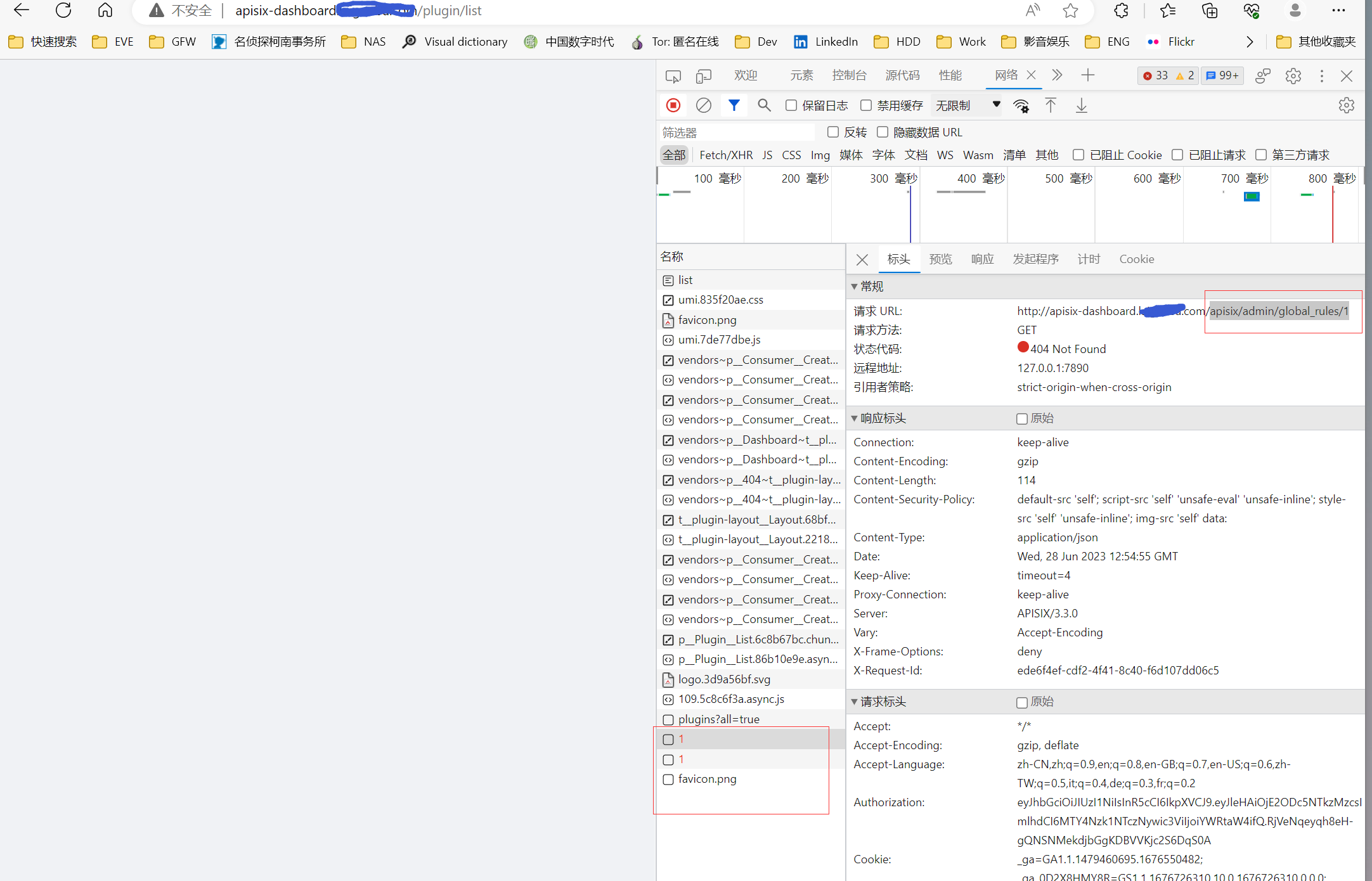Screen dimensions: 1372x881
Task: Activate the inspect element tool
Action: (x=673, y=75)
